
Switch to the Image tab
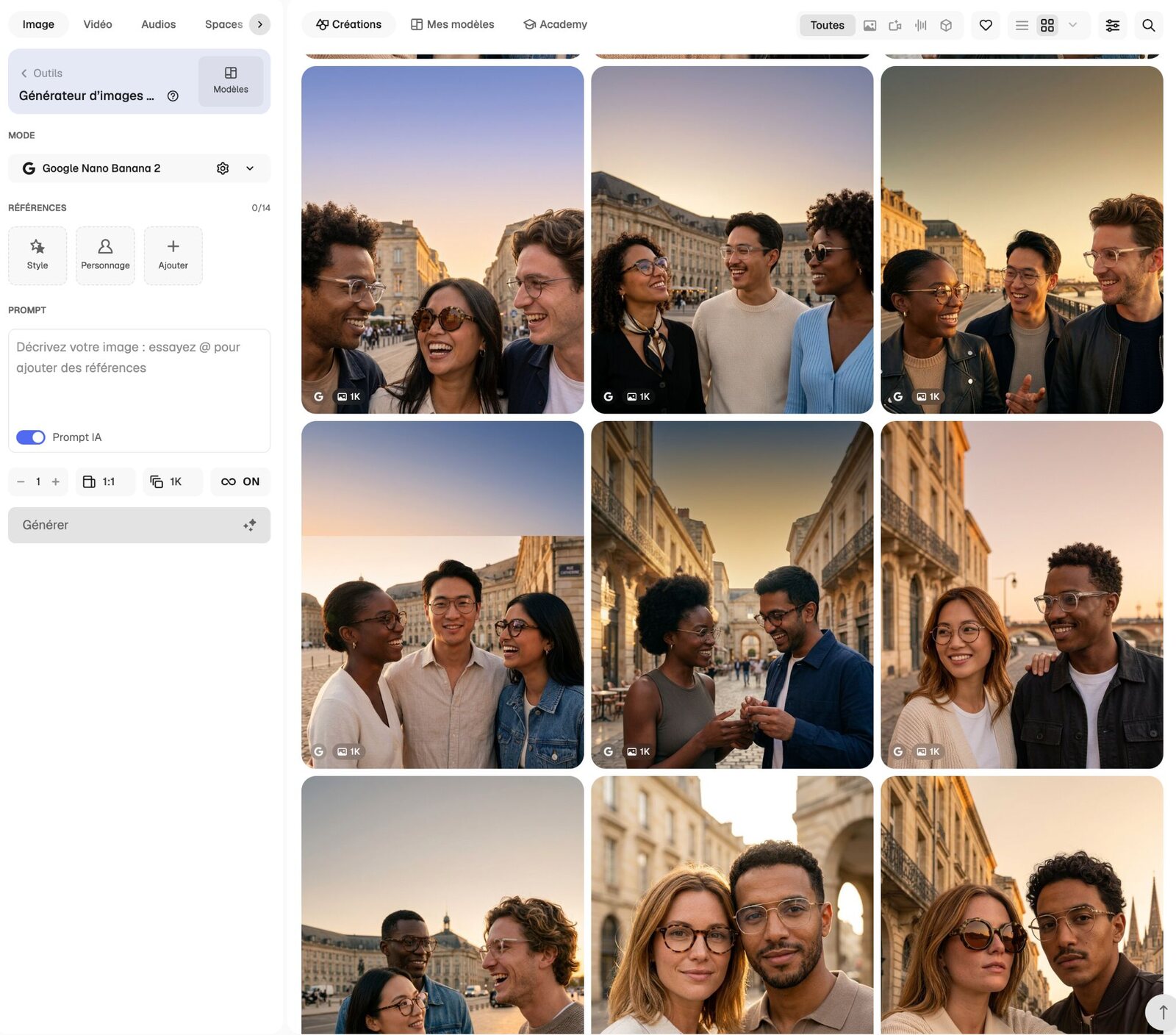(x=38, y=24)
